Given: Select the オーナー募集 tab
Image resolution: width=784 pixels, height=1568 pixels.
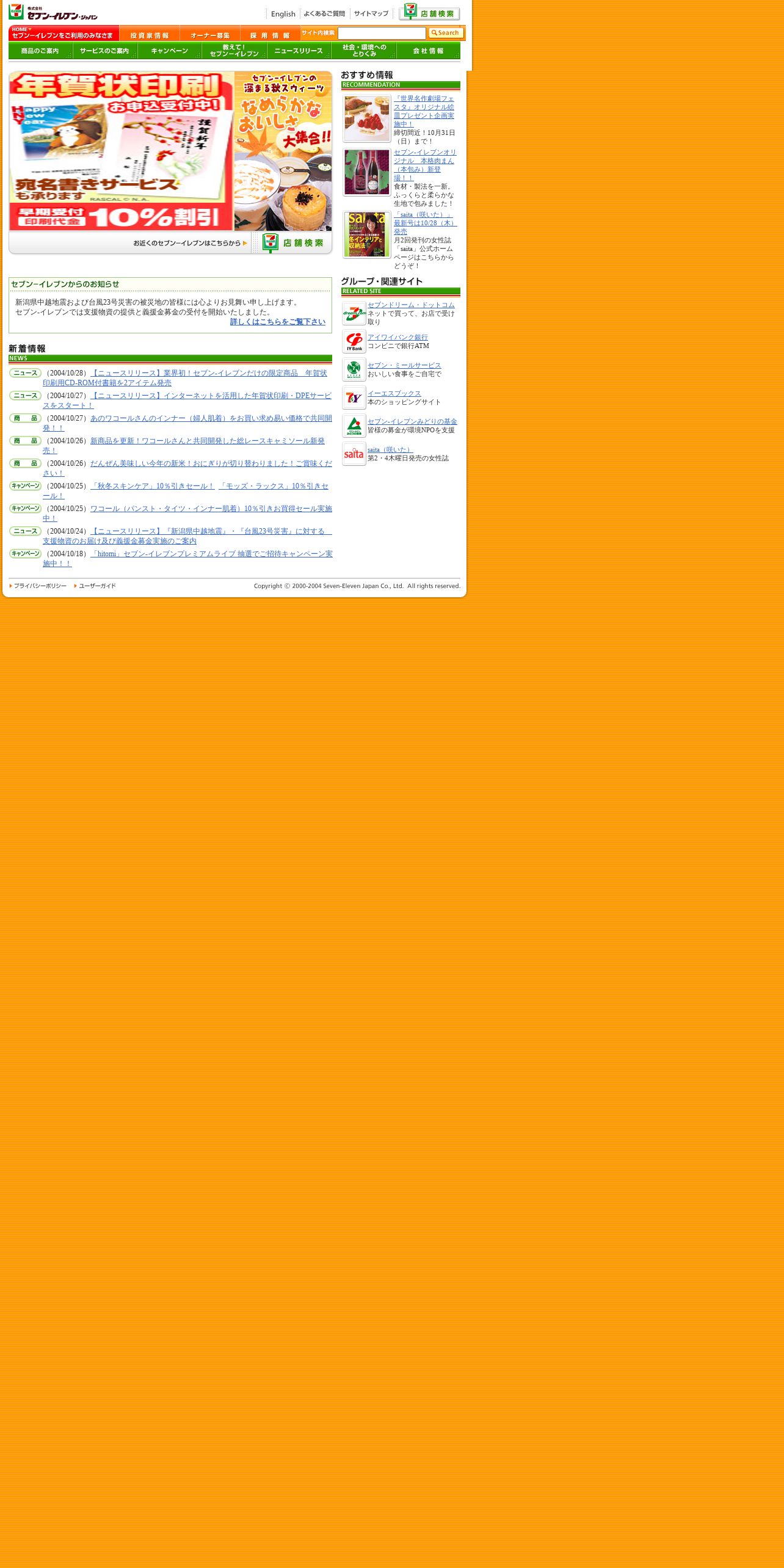Looking at the screenshot, I should 210,33.
